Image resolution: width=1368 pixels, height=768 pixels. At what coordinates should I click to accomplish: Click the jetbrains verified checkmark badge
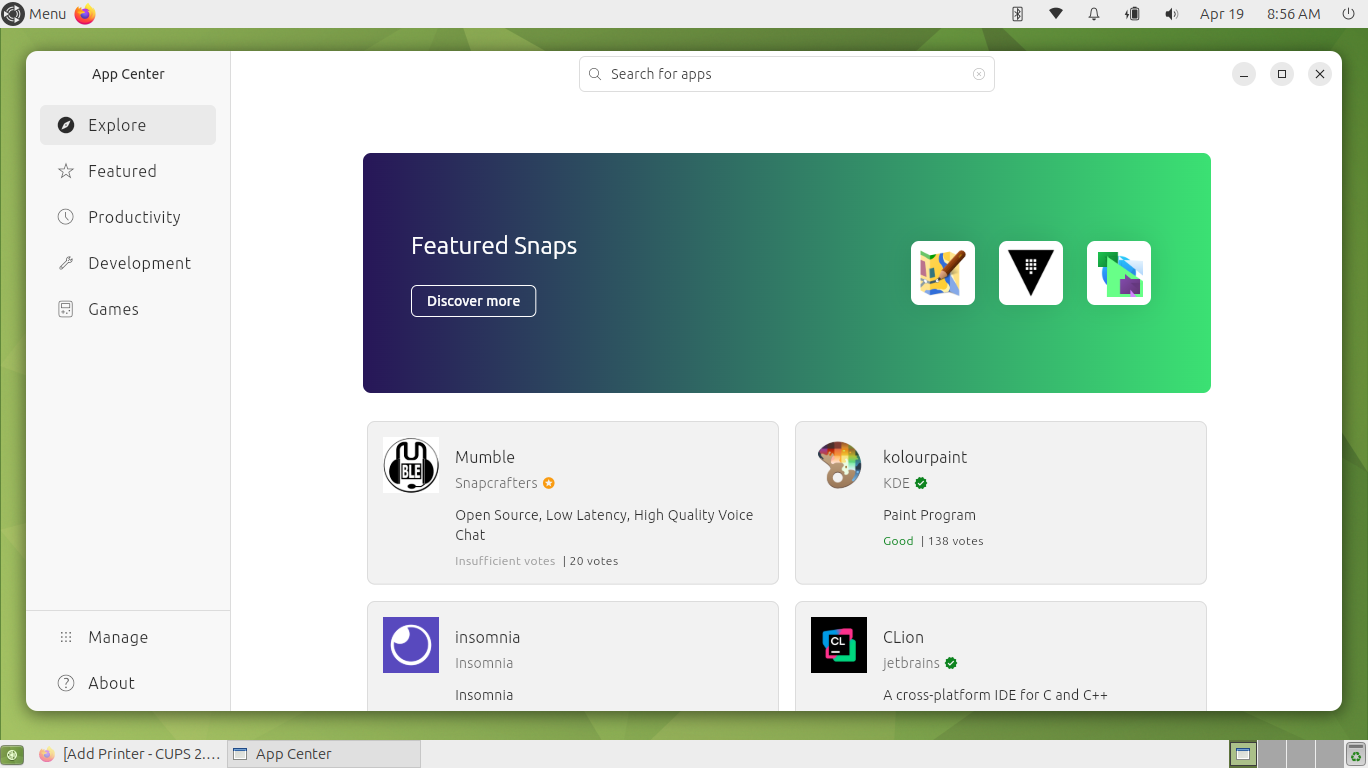(x=951, y=663)
